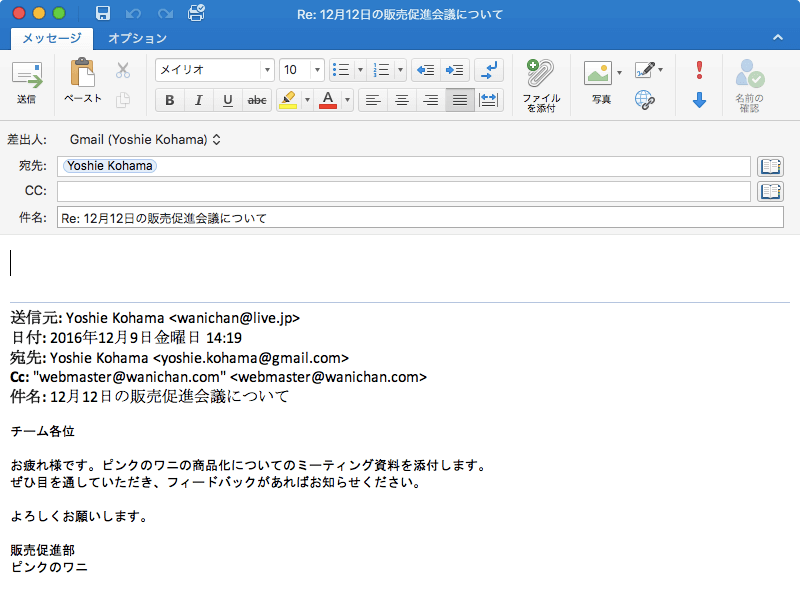800x600 pixels.
Task: Align text right
Action: pos(431,100)
